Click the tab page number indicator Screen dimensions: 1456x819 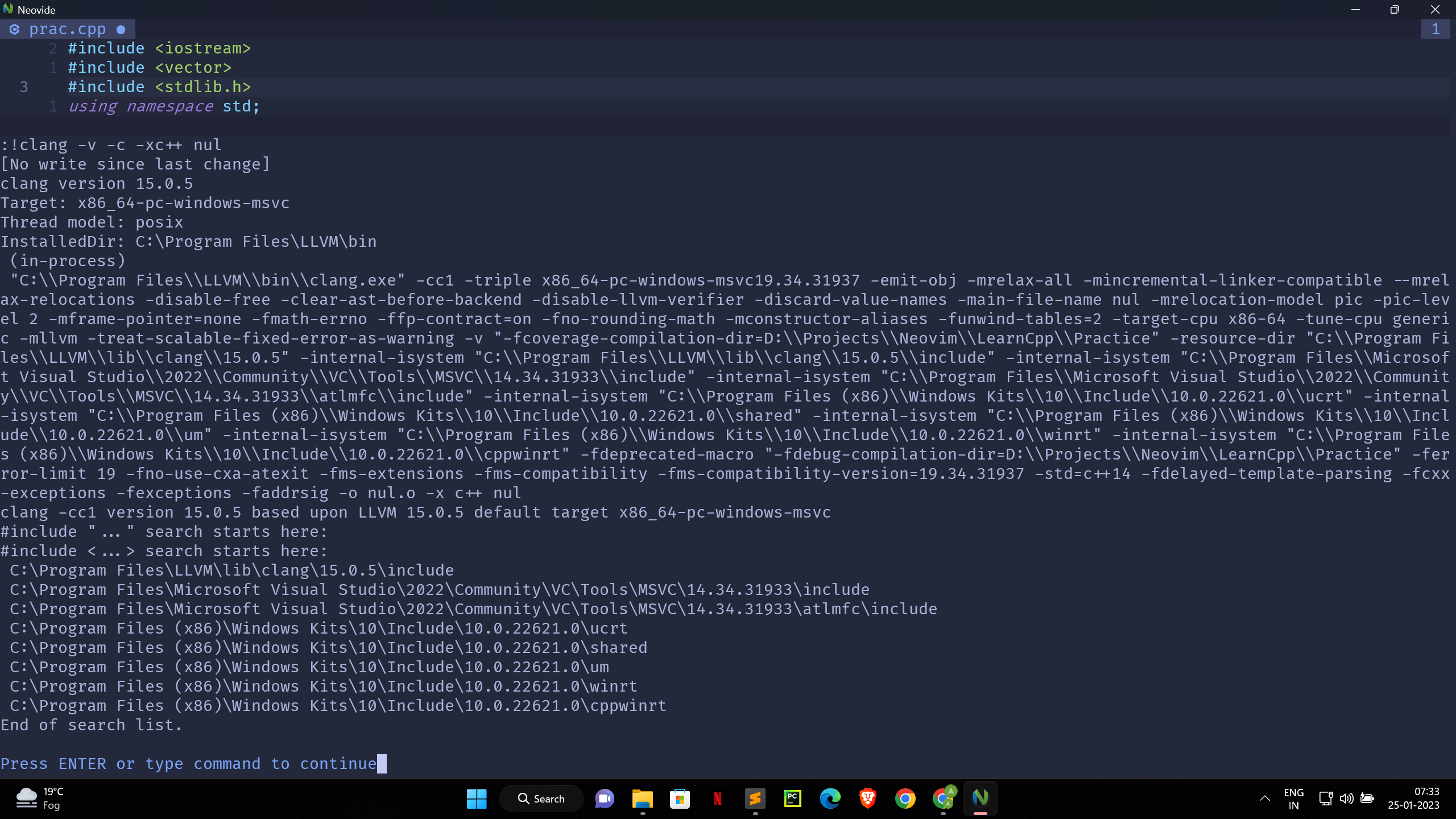1436,29
